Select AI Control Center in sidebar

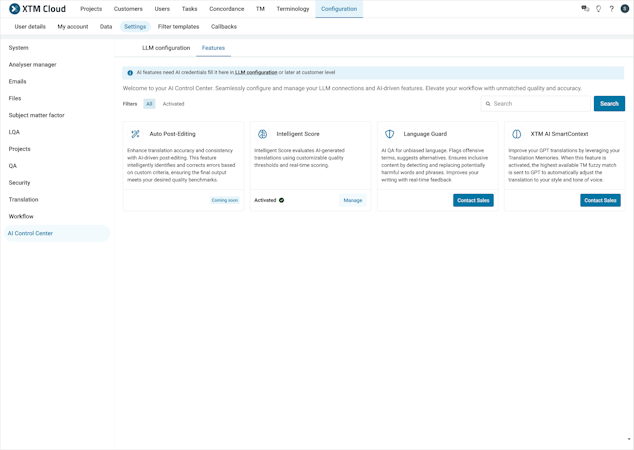coord(57,233)
